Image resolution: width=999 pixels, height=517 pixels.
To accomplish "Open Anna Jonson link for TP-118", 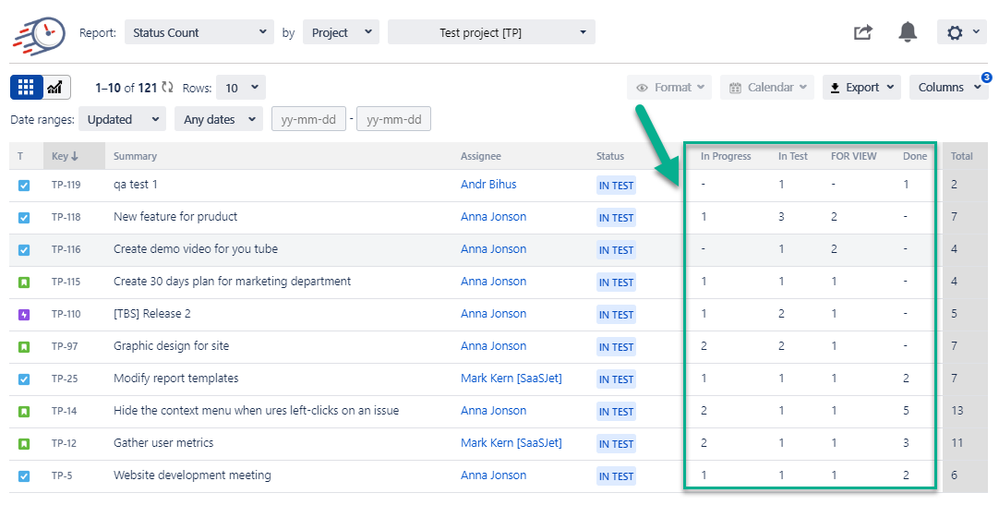I will click(494, 217).
